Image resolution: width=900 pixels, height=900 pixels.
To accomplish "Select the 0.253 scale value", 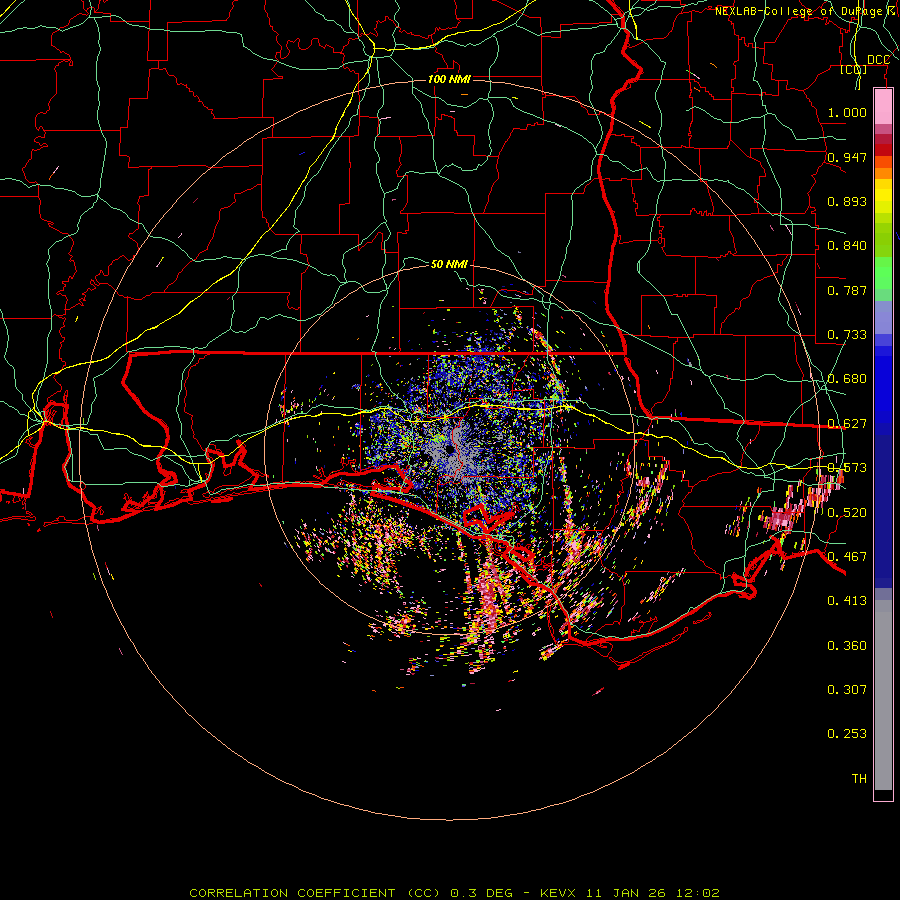I will point(847,734).
